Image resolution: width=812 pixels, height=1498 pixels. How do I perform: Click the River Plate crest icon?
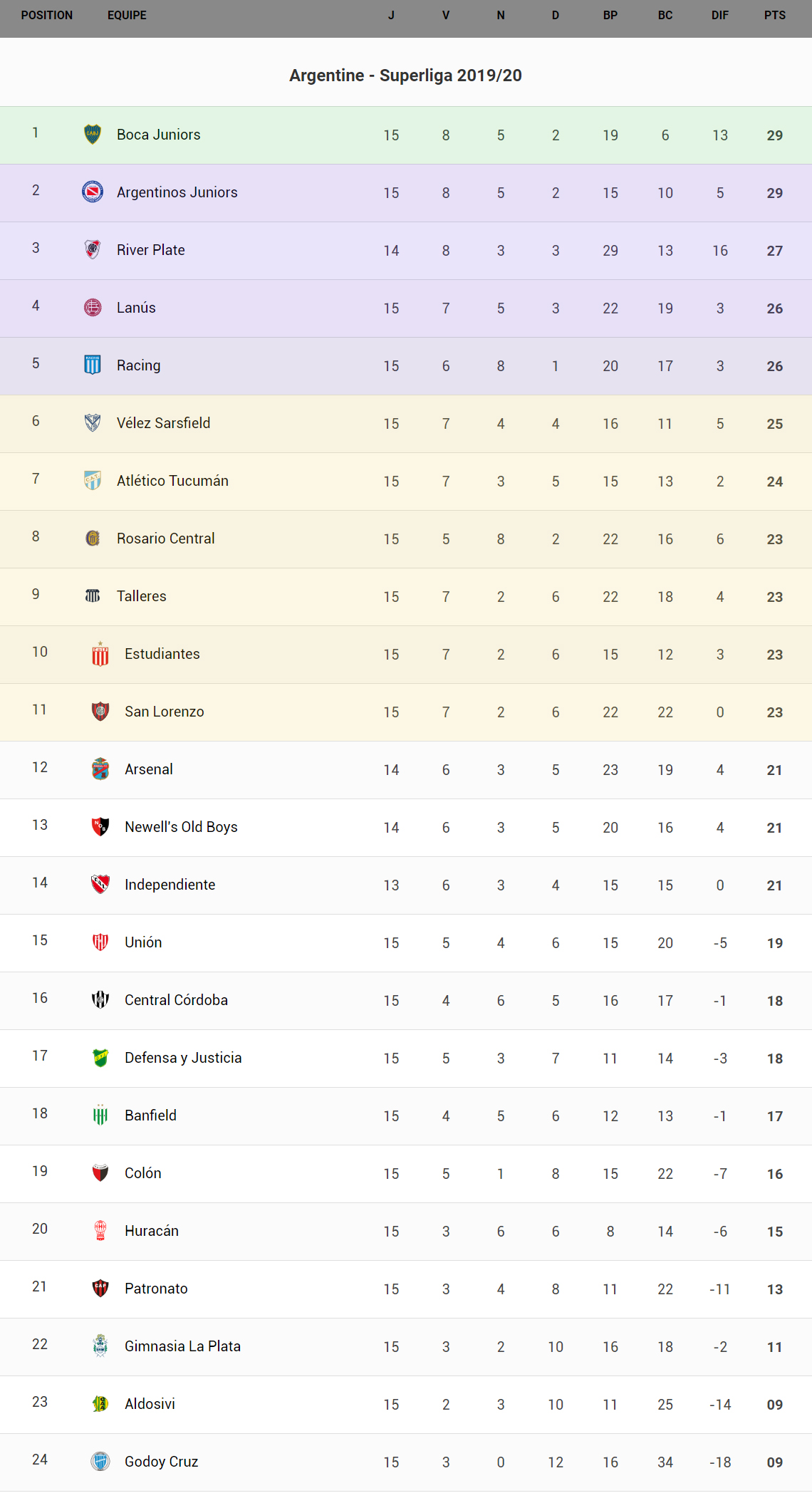93,249
